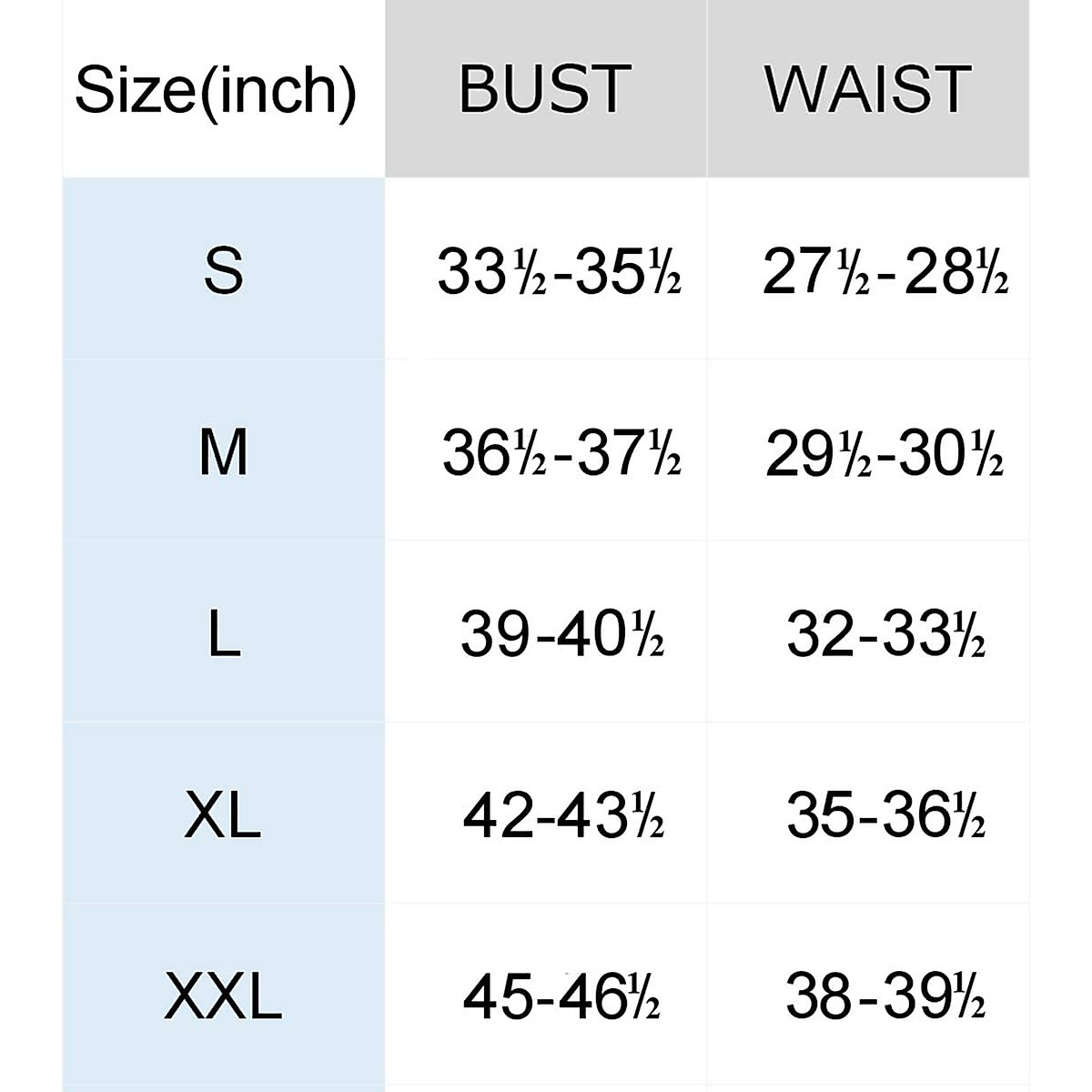This screenshot has width=1092, height=1092.
Task: Select the WAIST column header
Action: 868,89
